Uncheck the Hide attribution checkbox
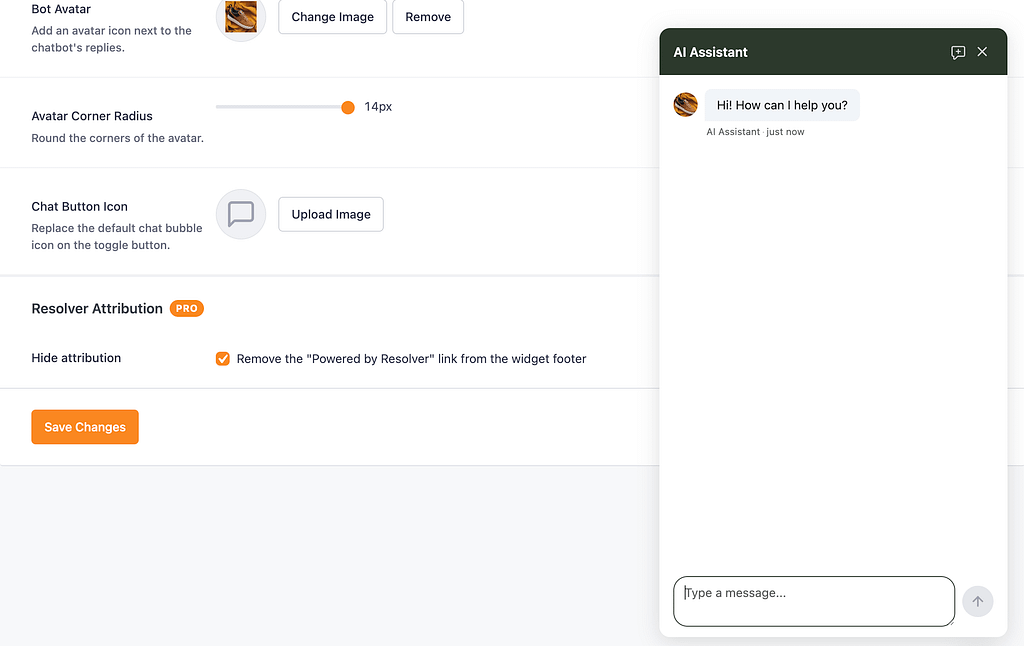The image size is (1024, 646). click(223, 359)
